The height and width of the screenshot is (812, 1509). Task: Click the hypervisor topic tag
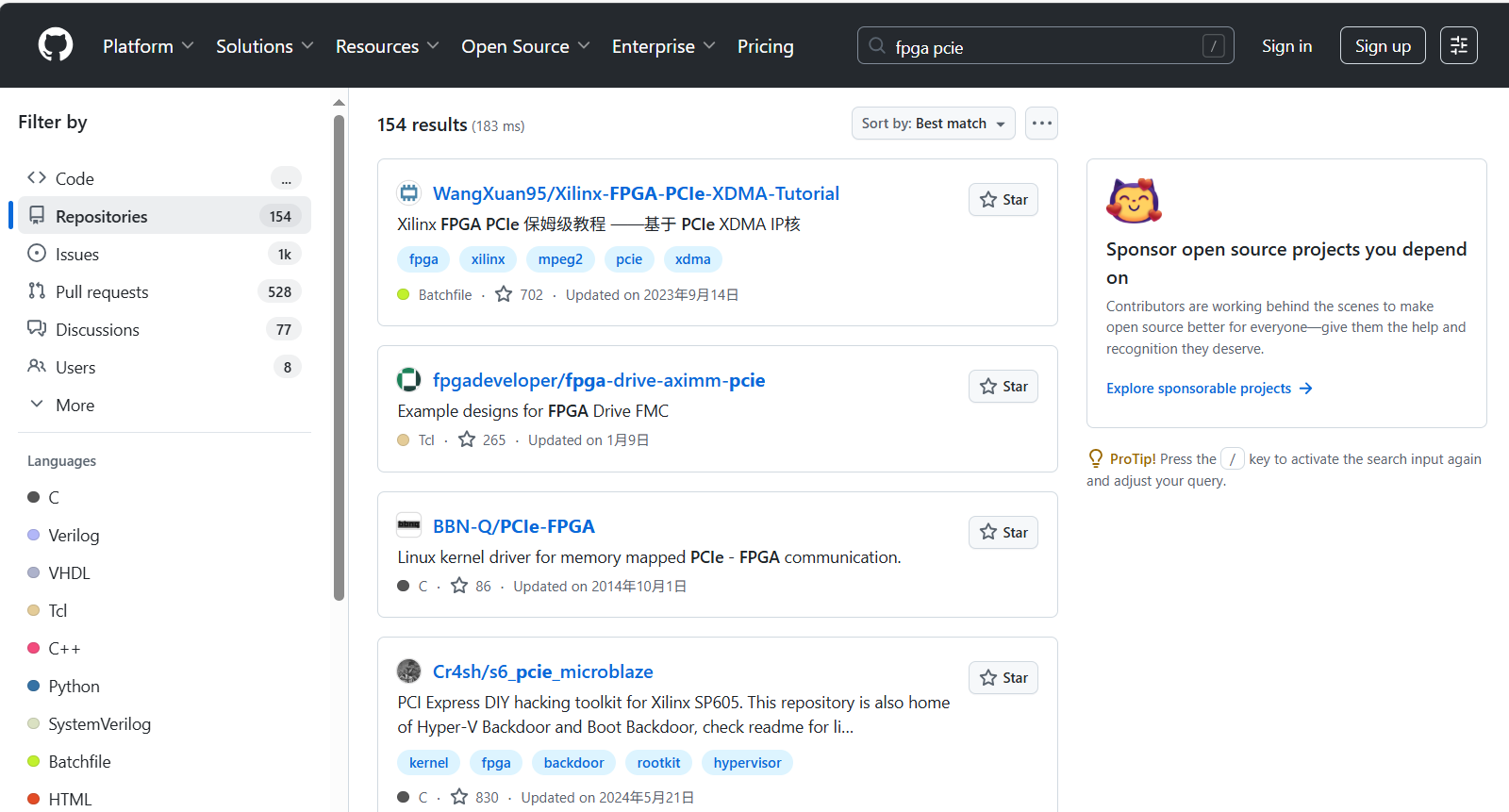coord(747,763)
